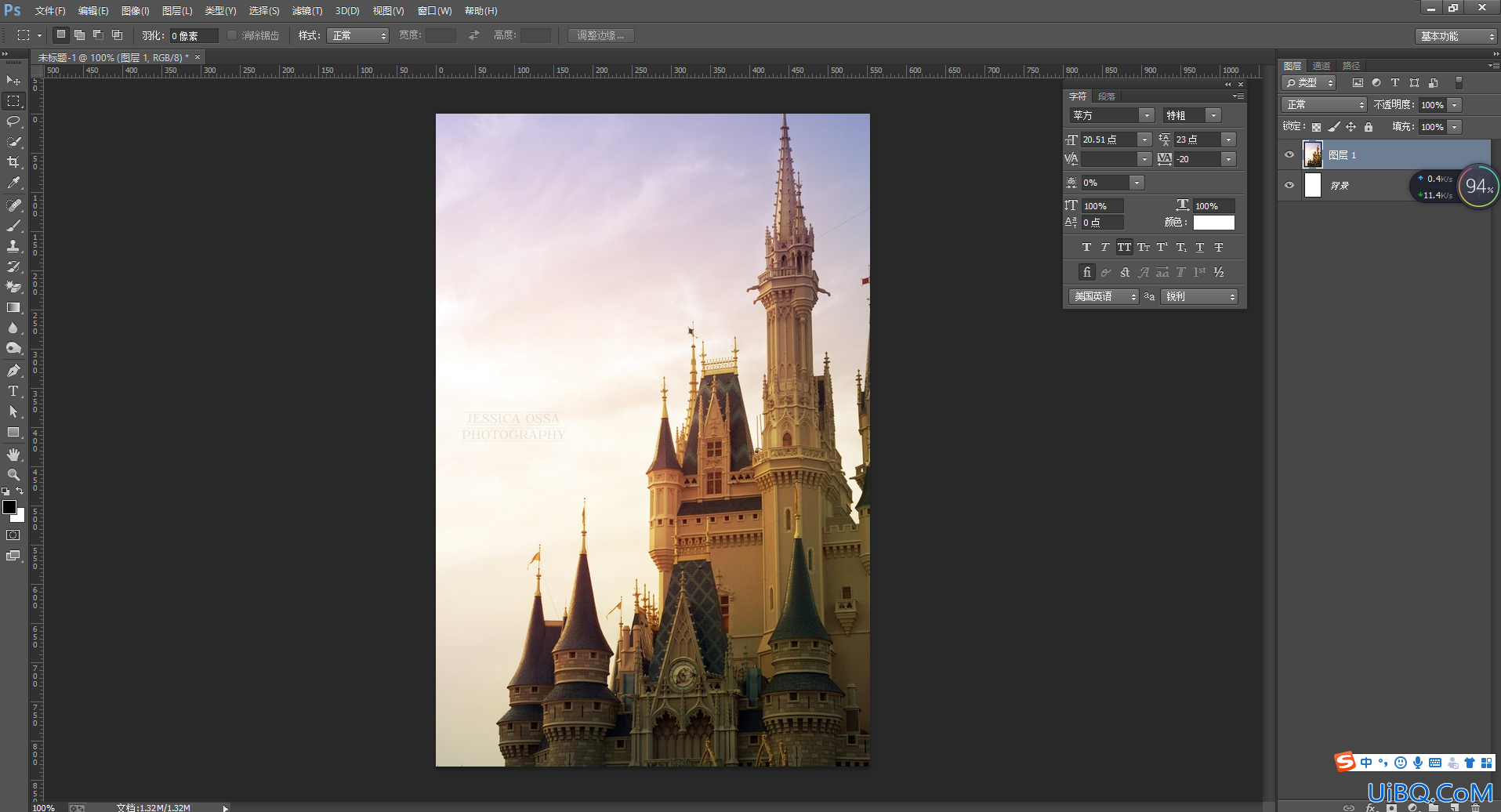Viewport: 1501px width, 812px height.
Task: Swap width and height arrows icon
Action: [474, 35]
